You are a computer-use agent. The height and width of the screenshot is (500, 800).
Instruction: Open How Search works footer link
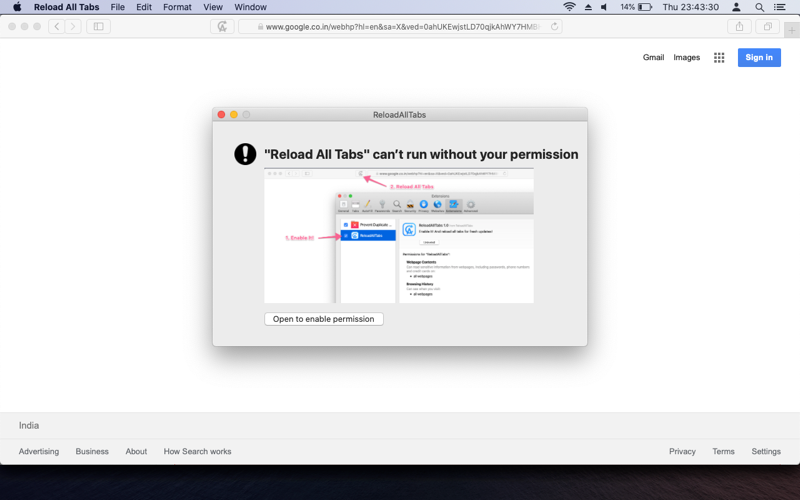[197, 452]
